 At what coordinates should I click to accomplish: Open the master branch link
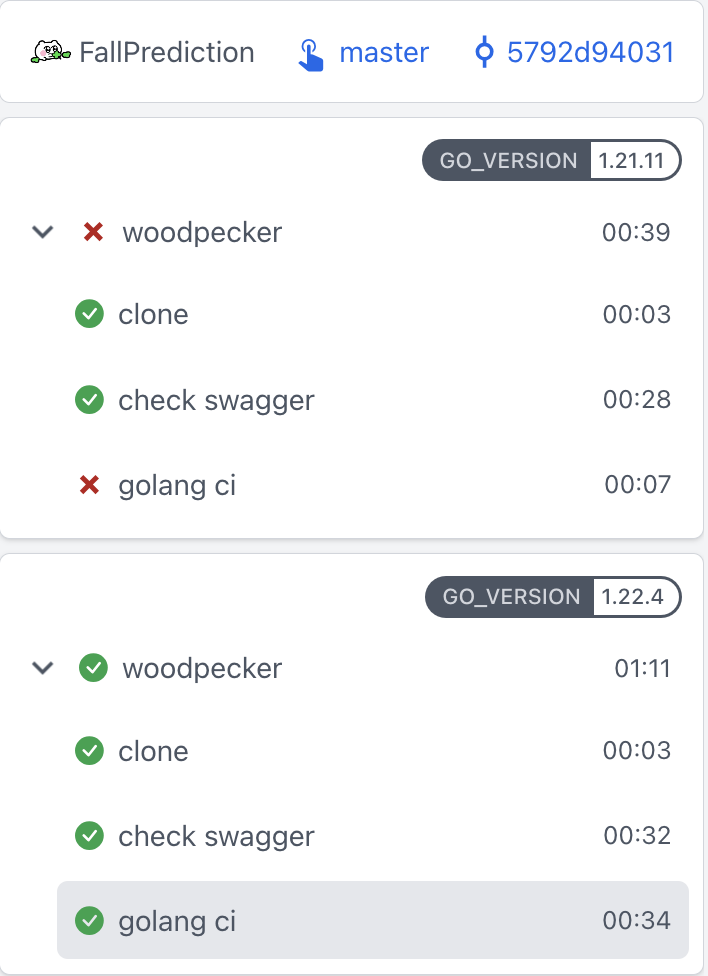click(x=383, y=52)
